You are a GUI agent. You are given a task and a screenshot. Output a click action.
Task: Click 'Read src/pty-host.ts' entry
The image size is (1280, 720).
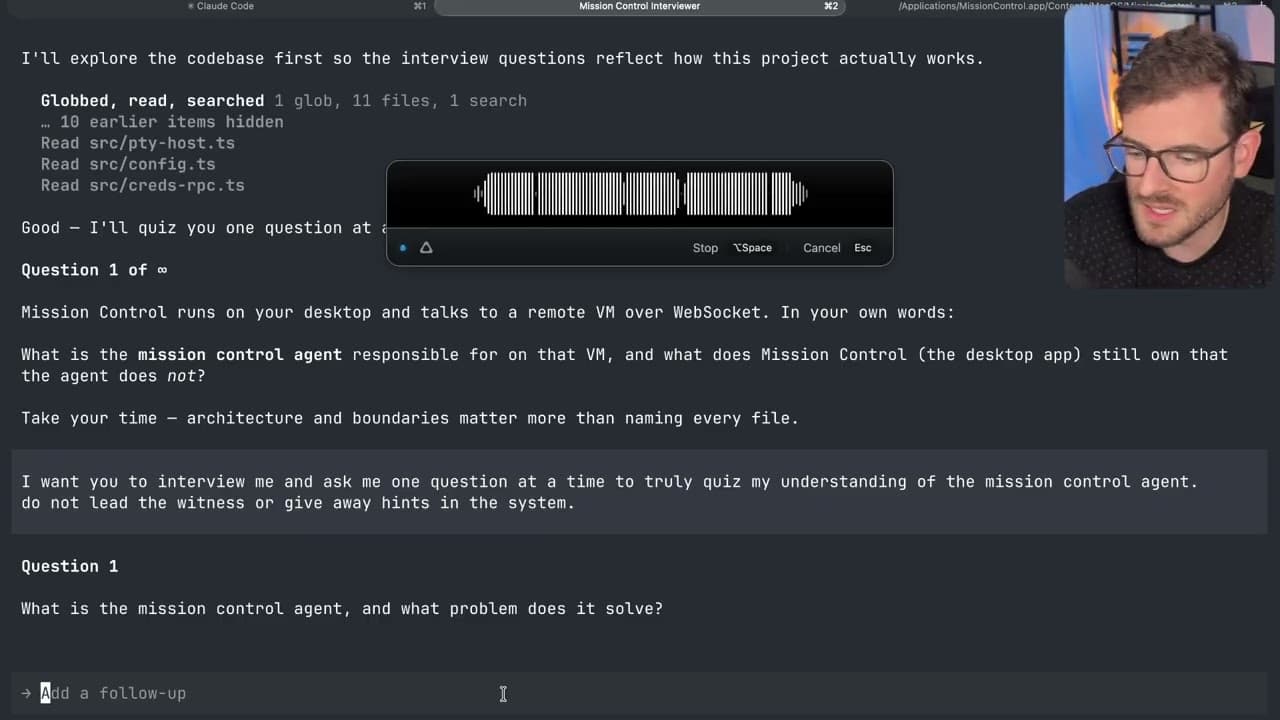tap(138, 143)
